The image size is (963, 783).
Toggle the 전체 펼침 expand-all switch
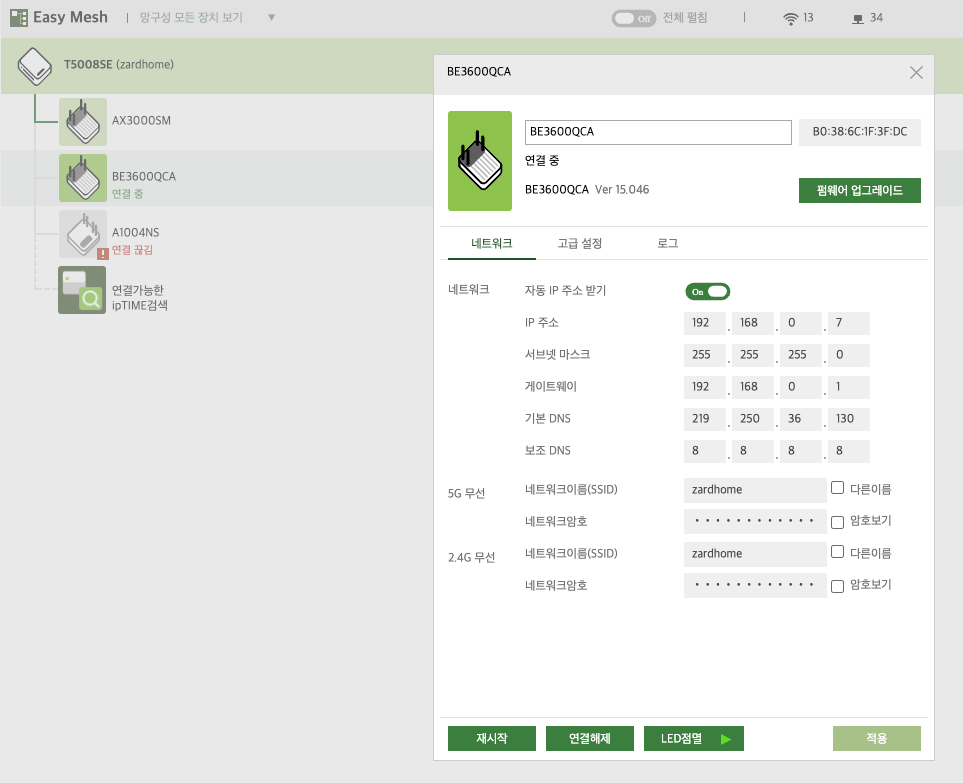click(x=633, y=18)
